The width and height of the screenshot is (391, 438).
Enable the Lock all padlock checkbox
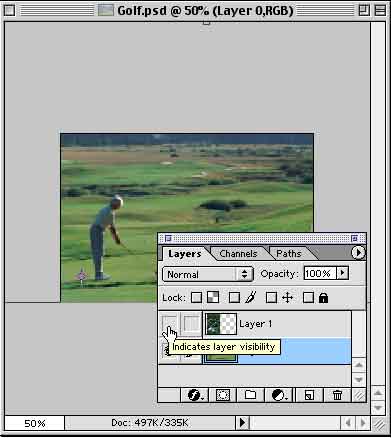tap(308, 297)
